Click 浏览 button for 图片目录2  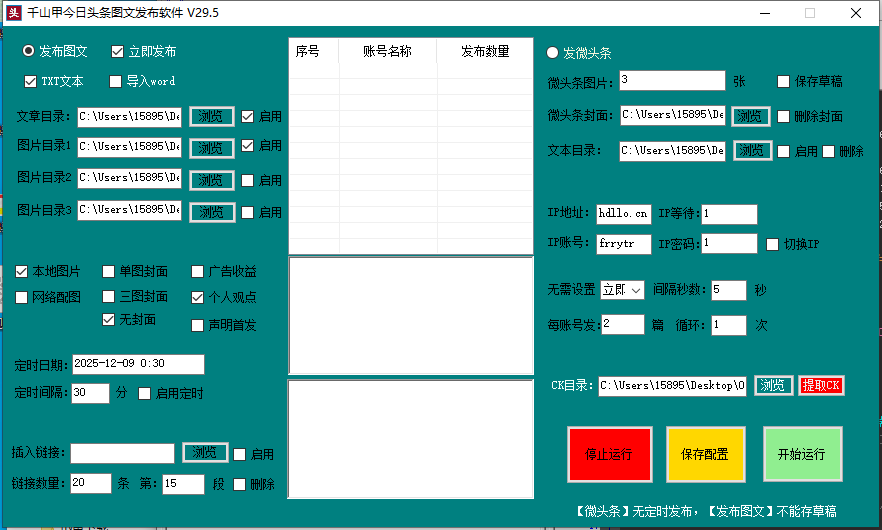click(x=212, y=180)
